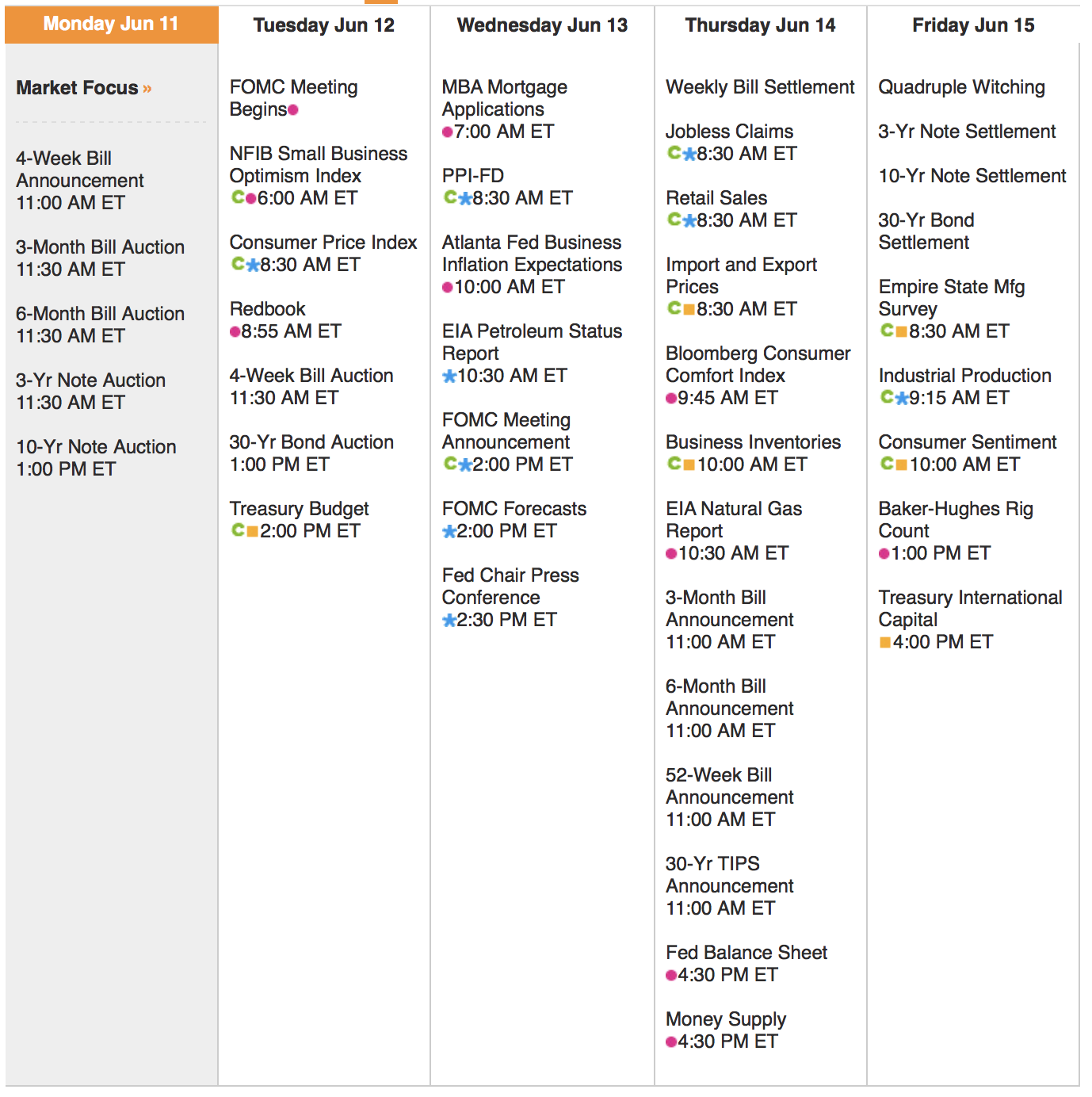Select the Monday Jun 11 tab

111,25
